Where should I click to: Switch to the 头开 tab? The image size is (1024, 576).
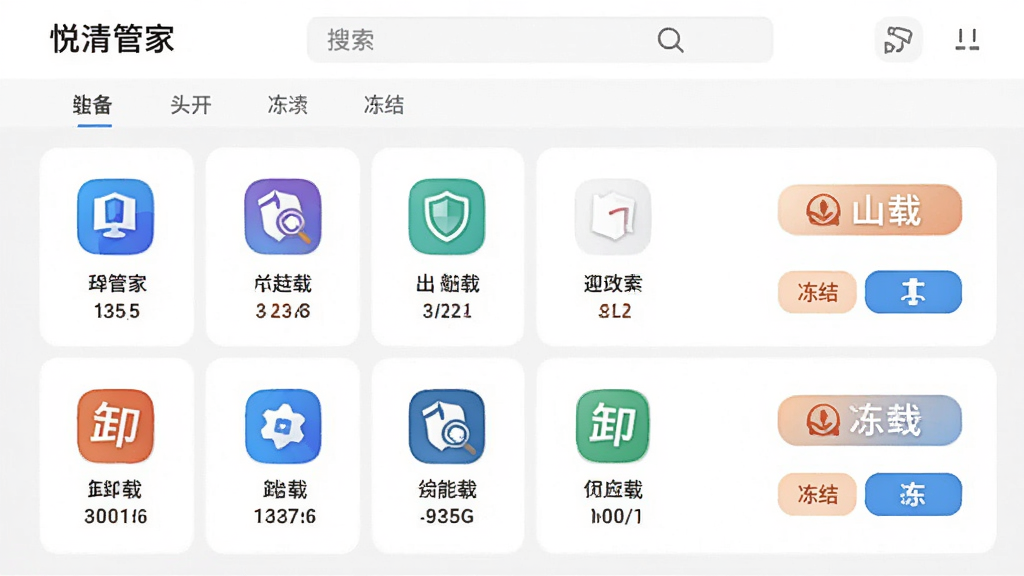click(191, 104)
